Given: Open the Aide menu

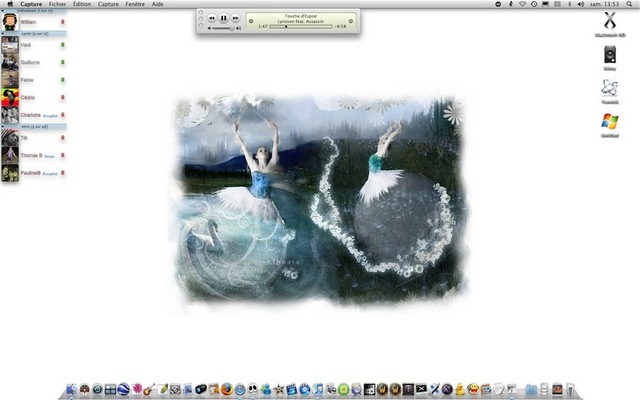Looking at the screenshot, I should [x=158, y=4].
